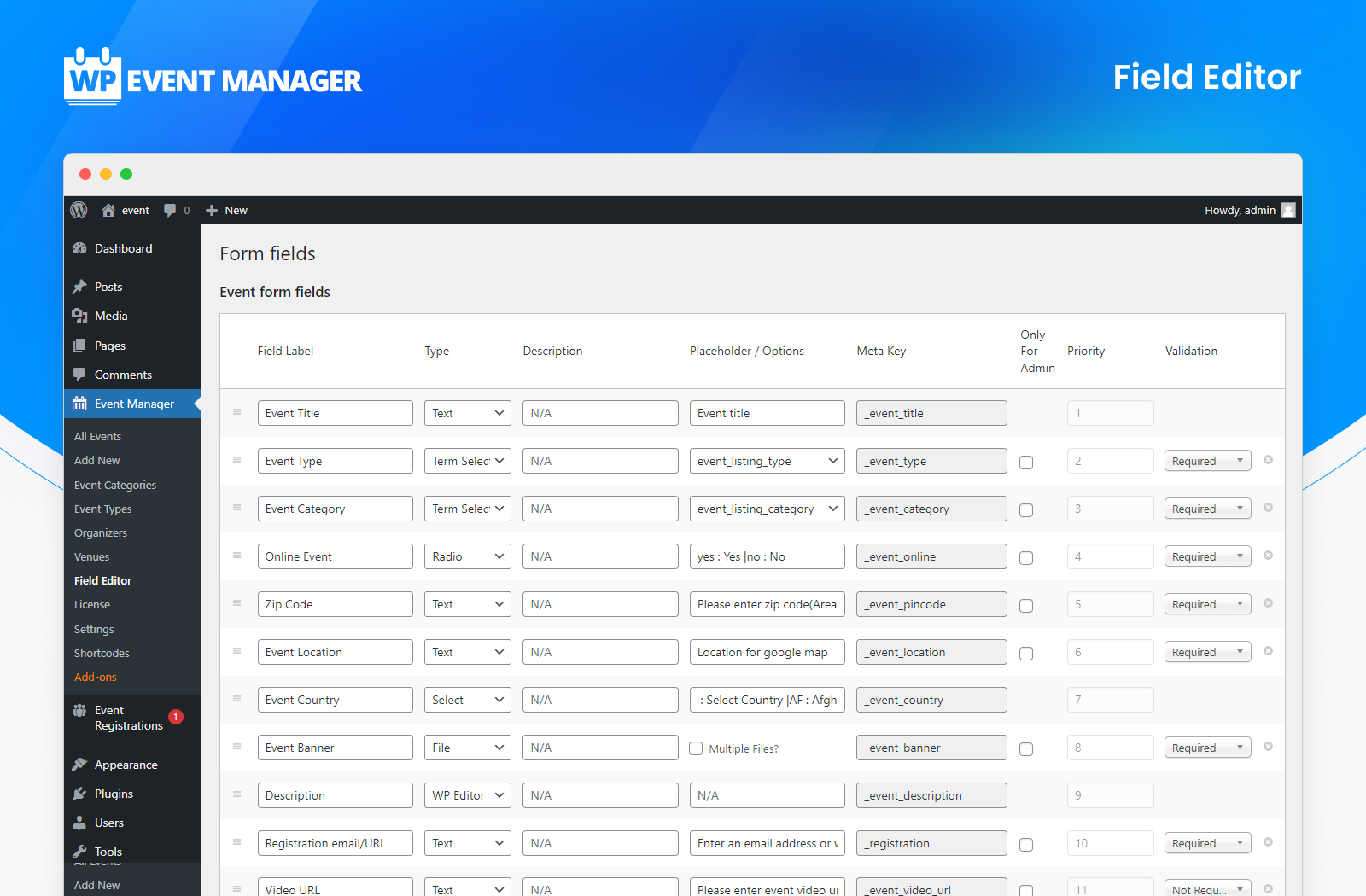Toggle Only For Admin for Online Event
Viewport: 1366px width, 896px height.
1026,558
